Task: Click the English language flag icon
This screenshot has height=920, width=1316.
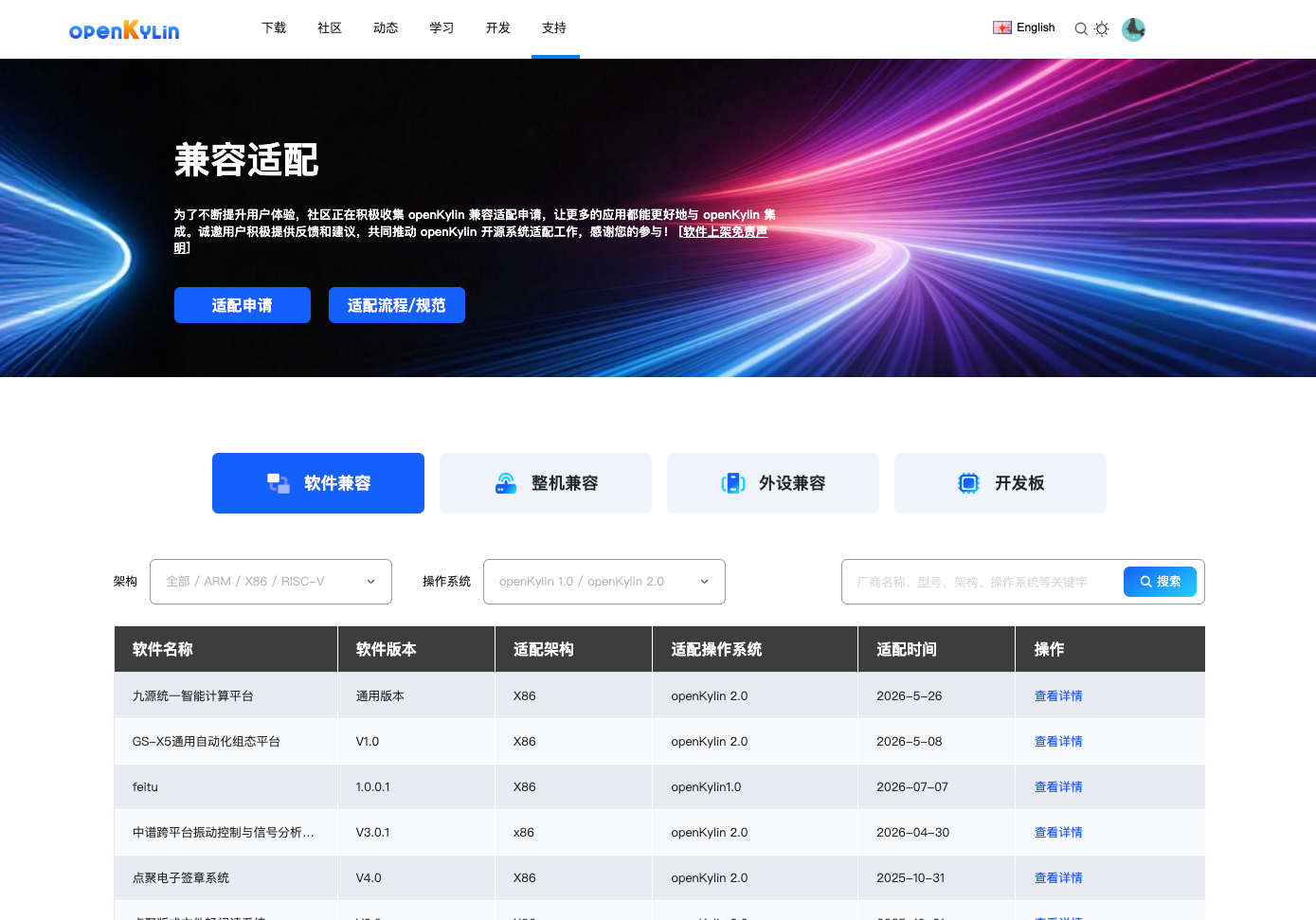Action: click(x=1002, y=27)
